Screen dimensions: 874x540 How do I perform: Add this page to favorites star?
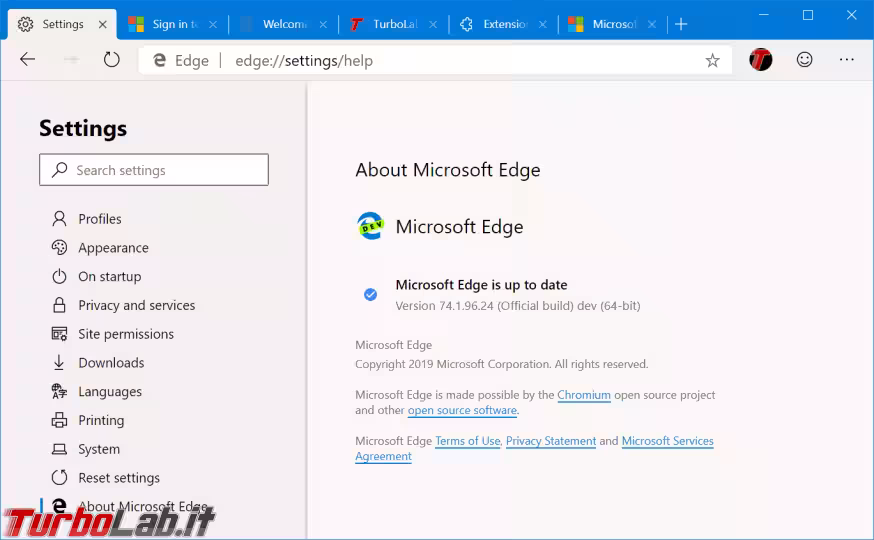click(x=712, y=60)
